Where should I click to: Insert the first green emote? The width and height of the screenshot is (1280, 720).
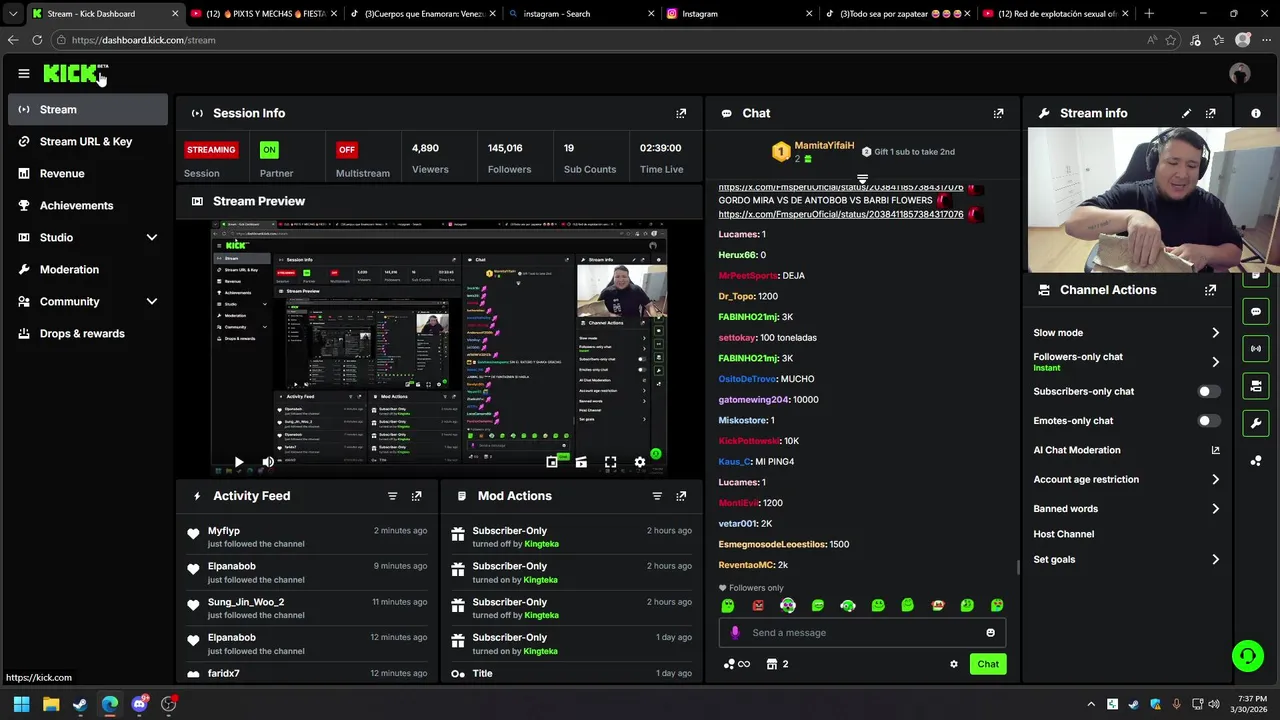point(728,606)
